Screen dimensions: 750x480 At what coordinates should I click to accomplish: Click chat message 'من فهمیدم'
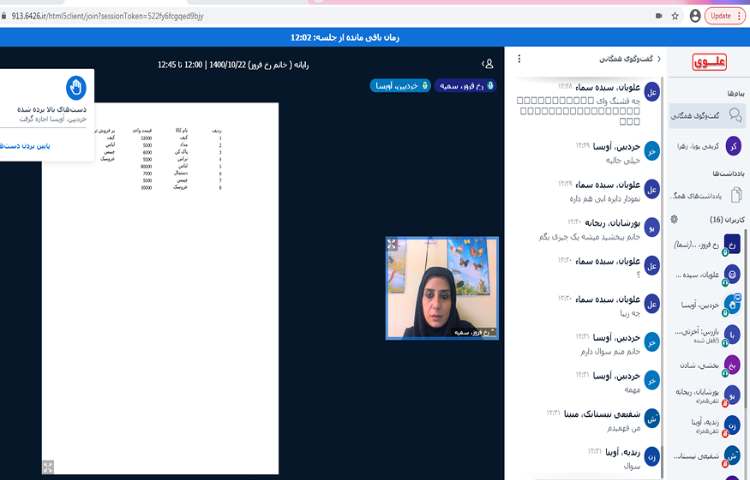pos(623,428)
